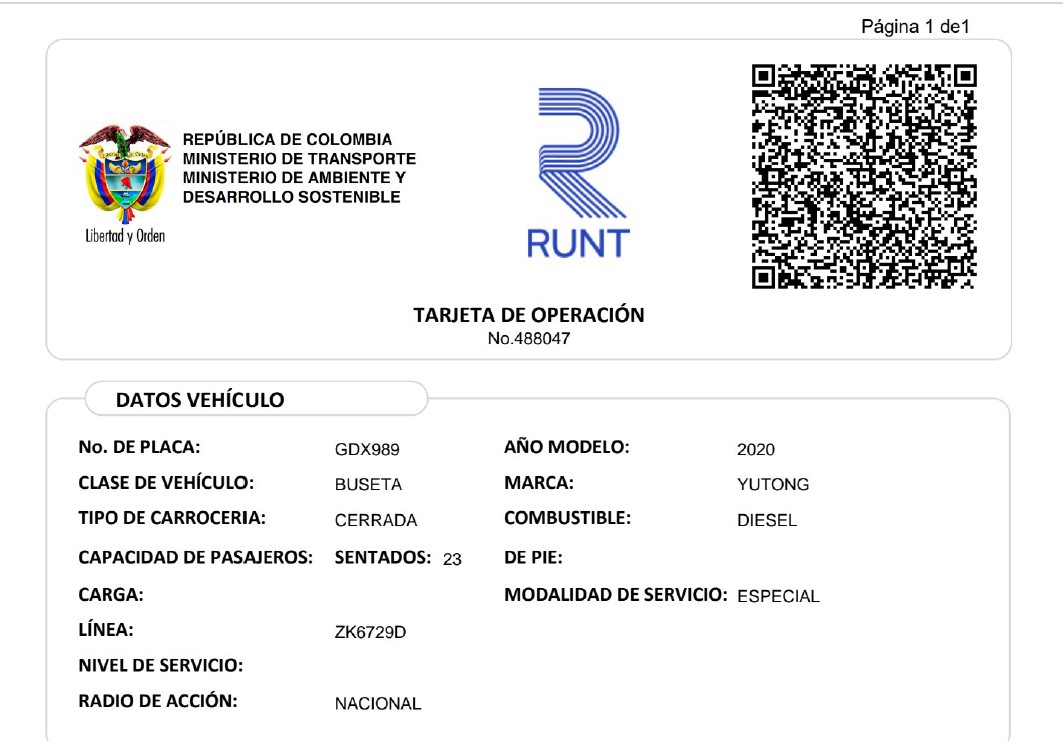Click the seated passengers value 23

pos(452,559)
